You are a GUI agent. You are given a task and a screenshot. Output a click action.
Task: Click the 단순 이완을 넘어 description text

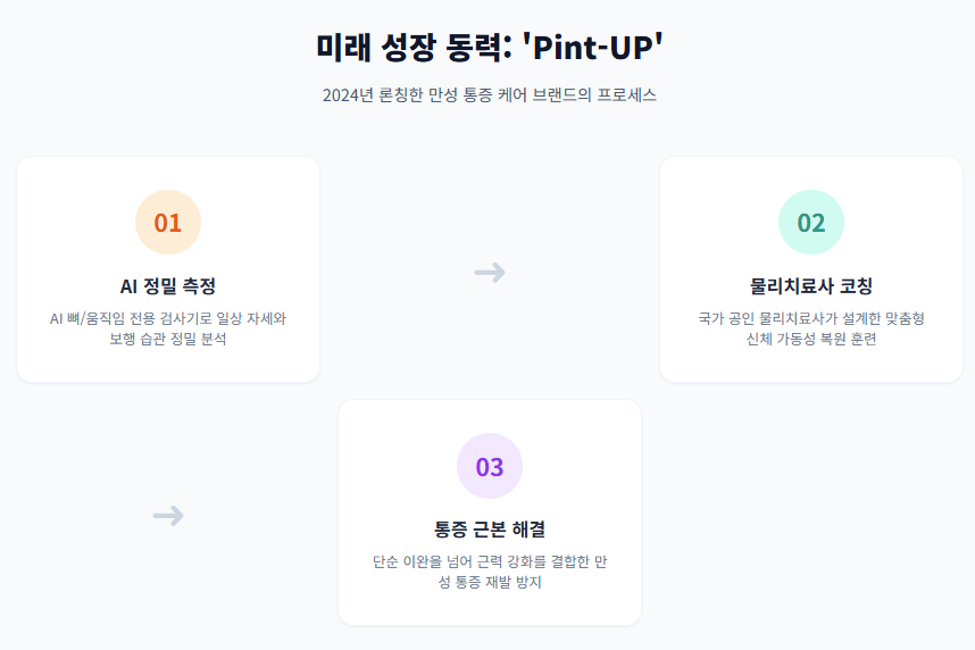click(x=489, y=572)
